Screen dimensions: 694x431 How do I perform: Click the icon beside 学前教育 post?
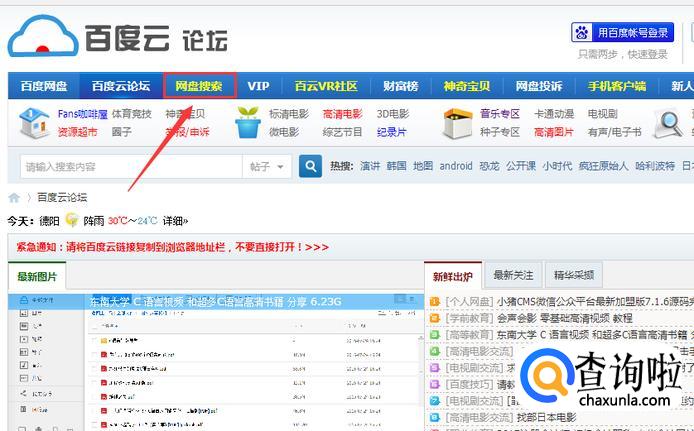[x=435, y=318]
